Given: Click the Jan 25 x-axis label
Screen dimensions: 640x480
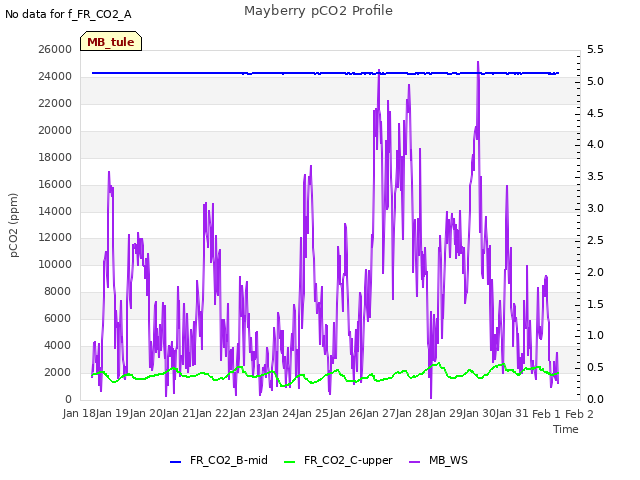Looking at the screenshot, I should point(313,414).
